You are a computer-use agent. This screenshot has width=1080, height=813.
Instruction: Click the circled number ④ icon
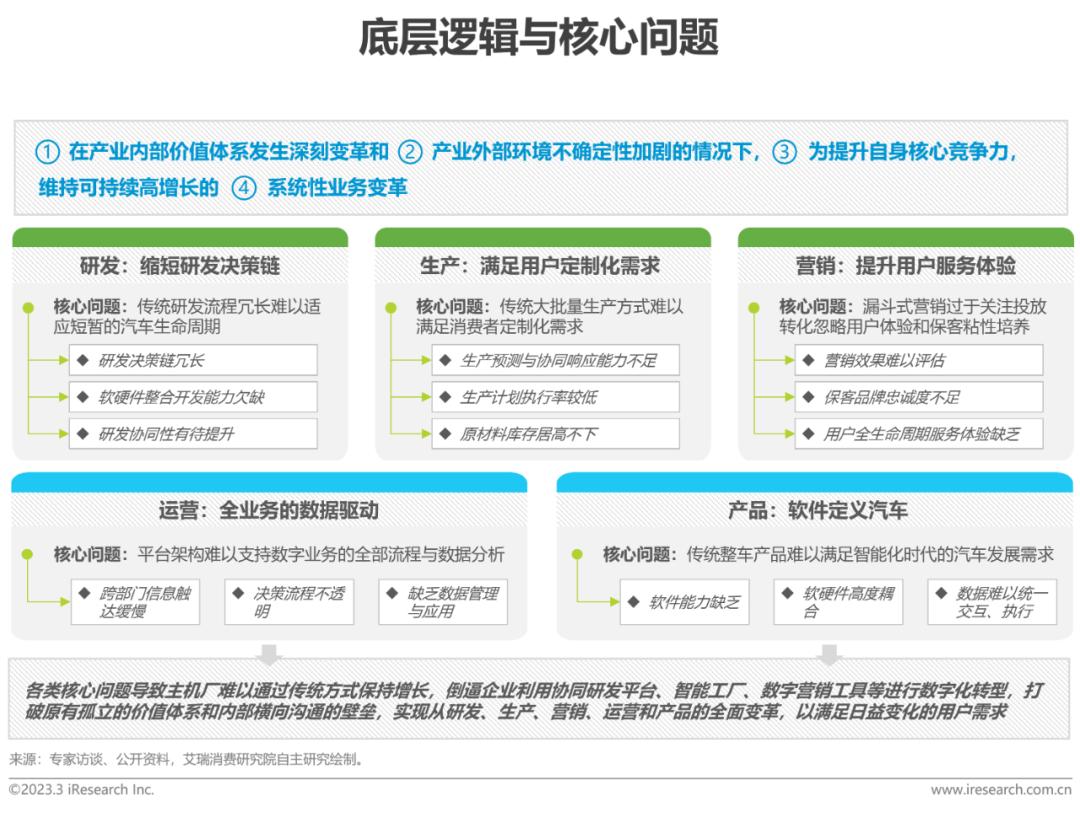(244, 188)
